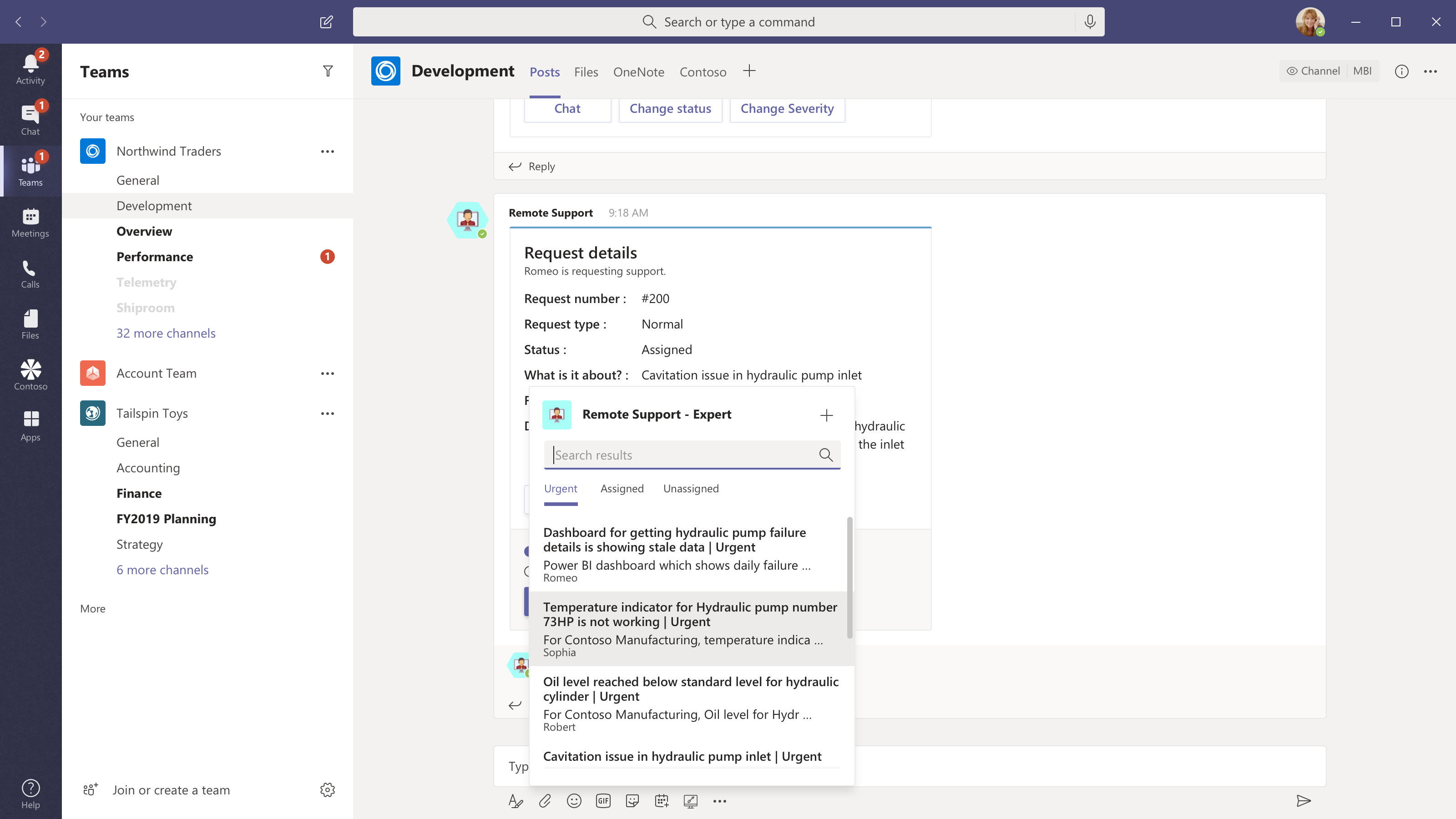
Task: Click the new chat compose icon
Action: coord(326,22)
